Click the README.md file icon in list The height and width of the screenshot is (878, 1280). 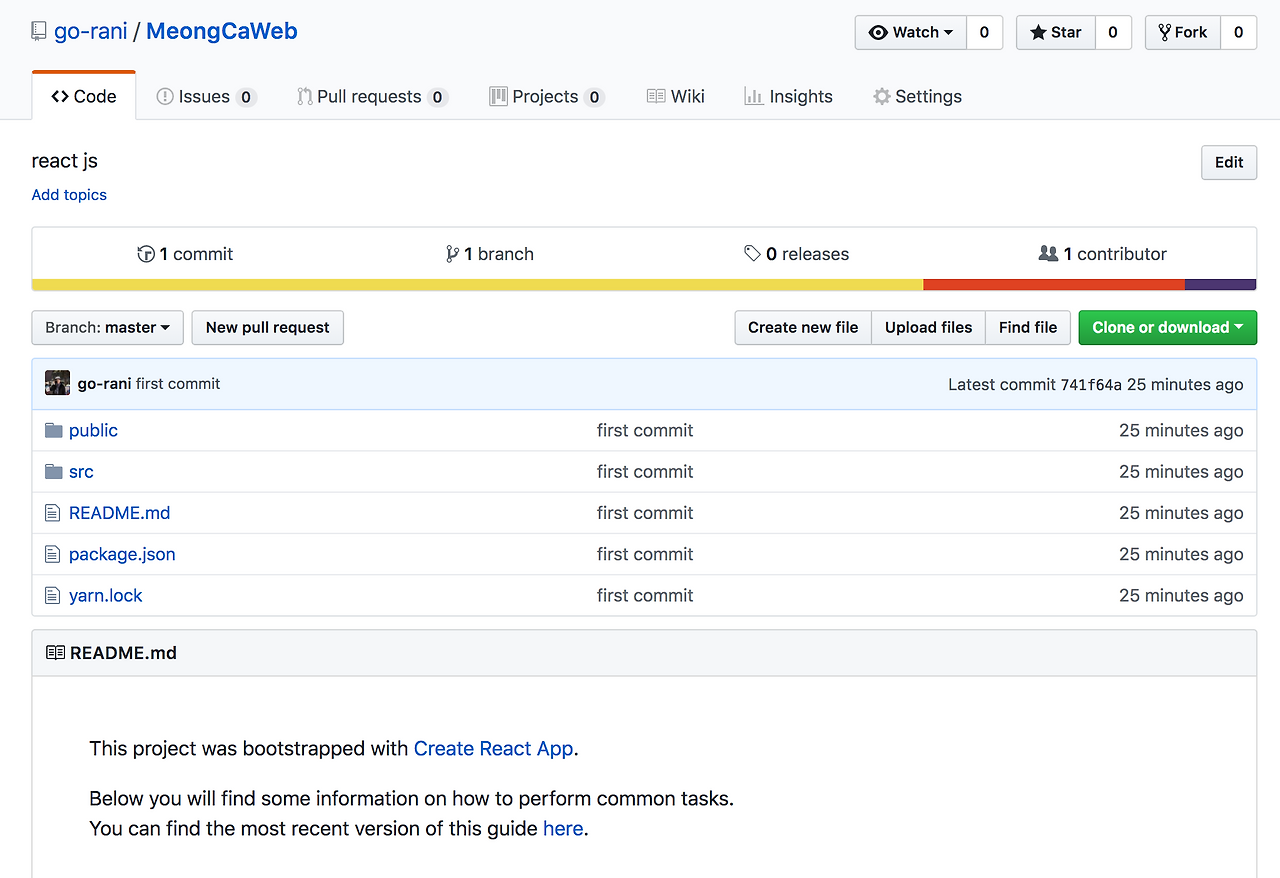pos(53,513)
